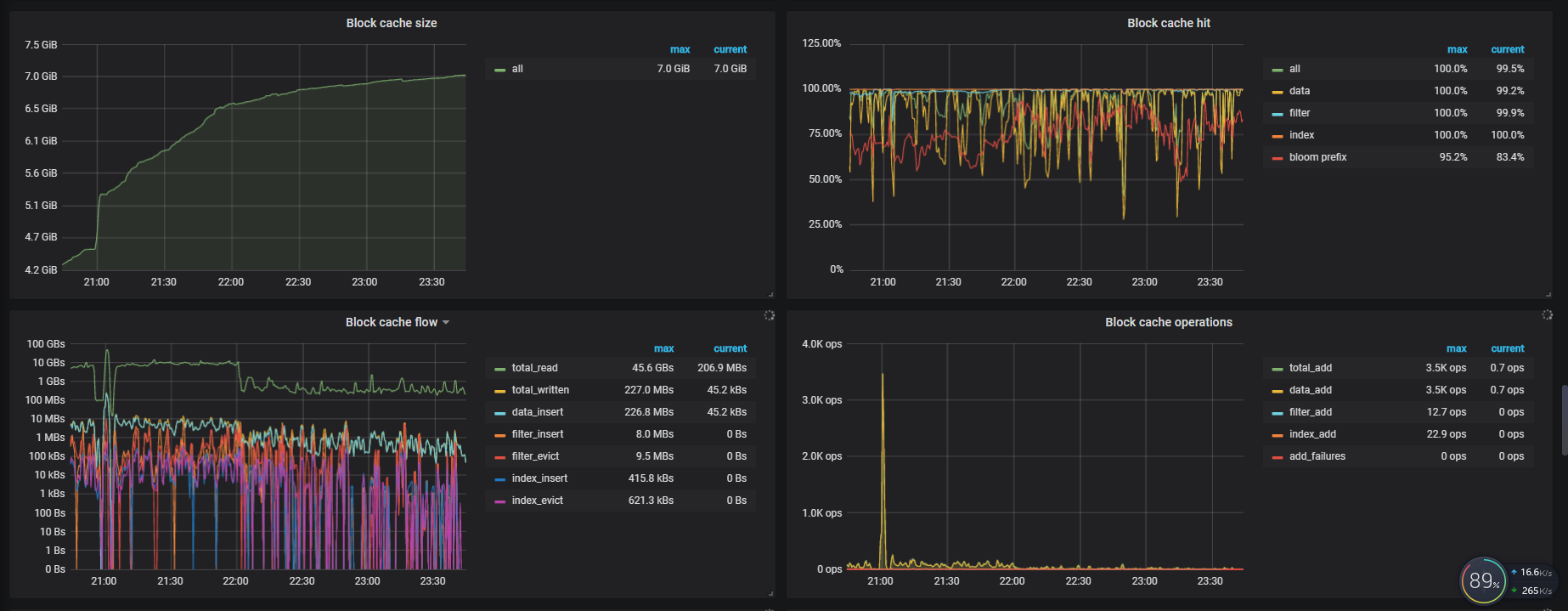This screenshot has height=611, width=1568.
Task: Click the loading spinner on Block cache operations panel
Action: [x=1547, y=315]
